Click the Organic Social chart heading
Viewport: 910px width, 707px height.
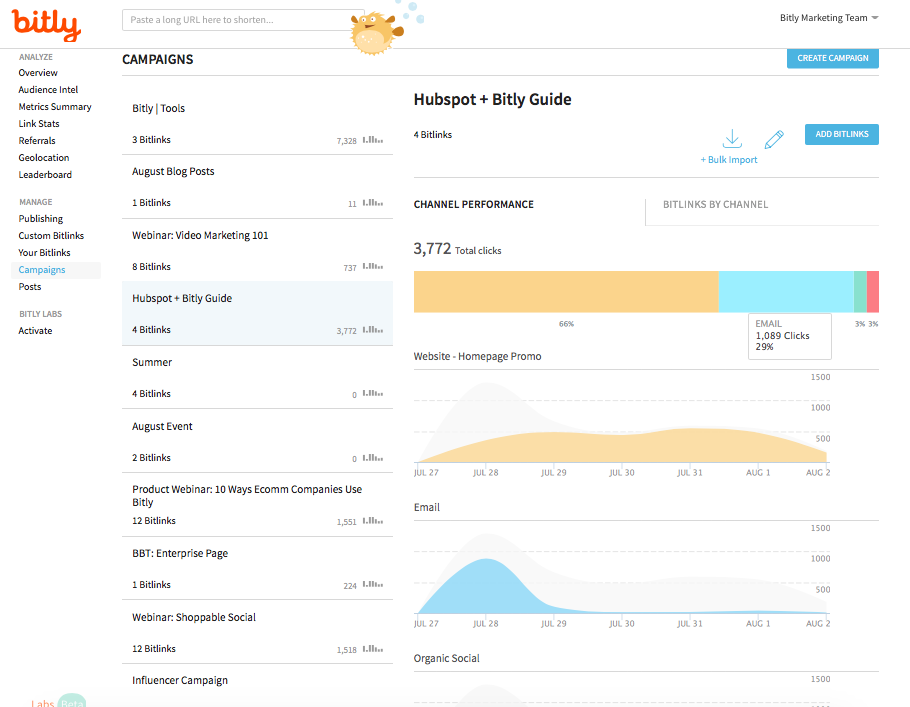[x=446, y=658]
